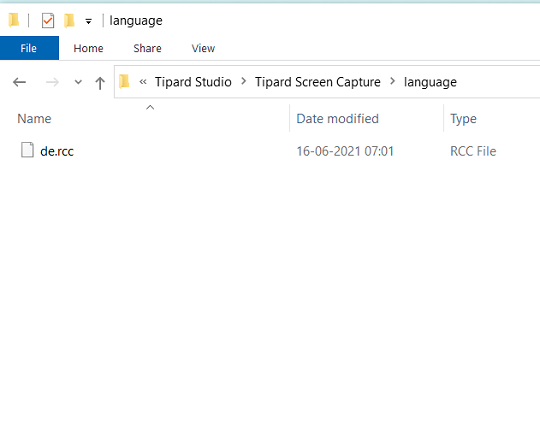This screenshot has width=540, height=437.
Task: Click the Forward navigation arrow
Action: (52, 82)
